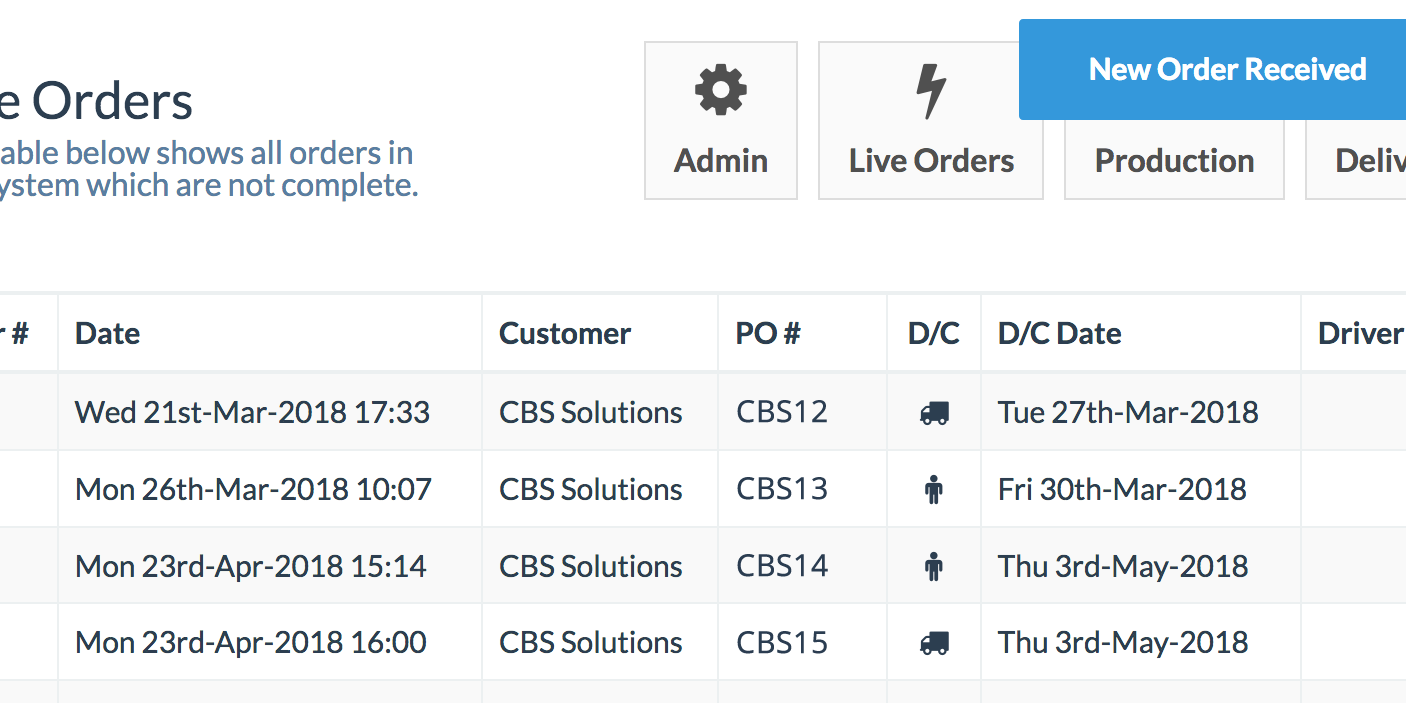Open order CBS12 from the table

click(782, 411)
